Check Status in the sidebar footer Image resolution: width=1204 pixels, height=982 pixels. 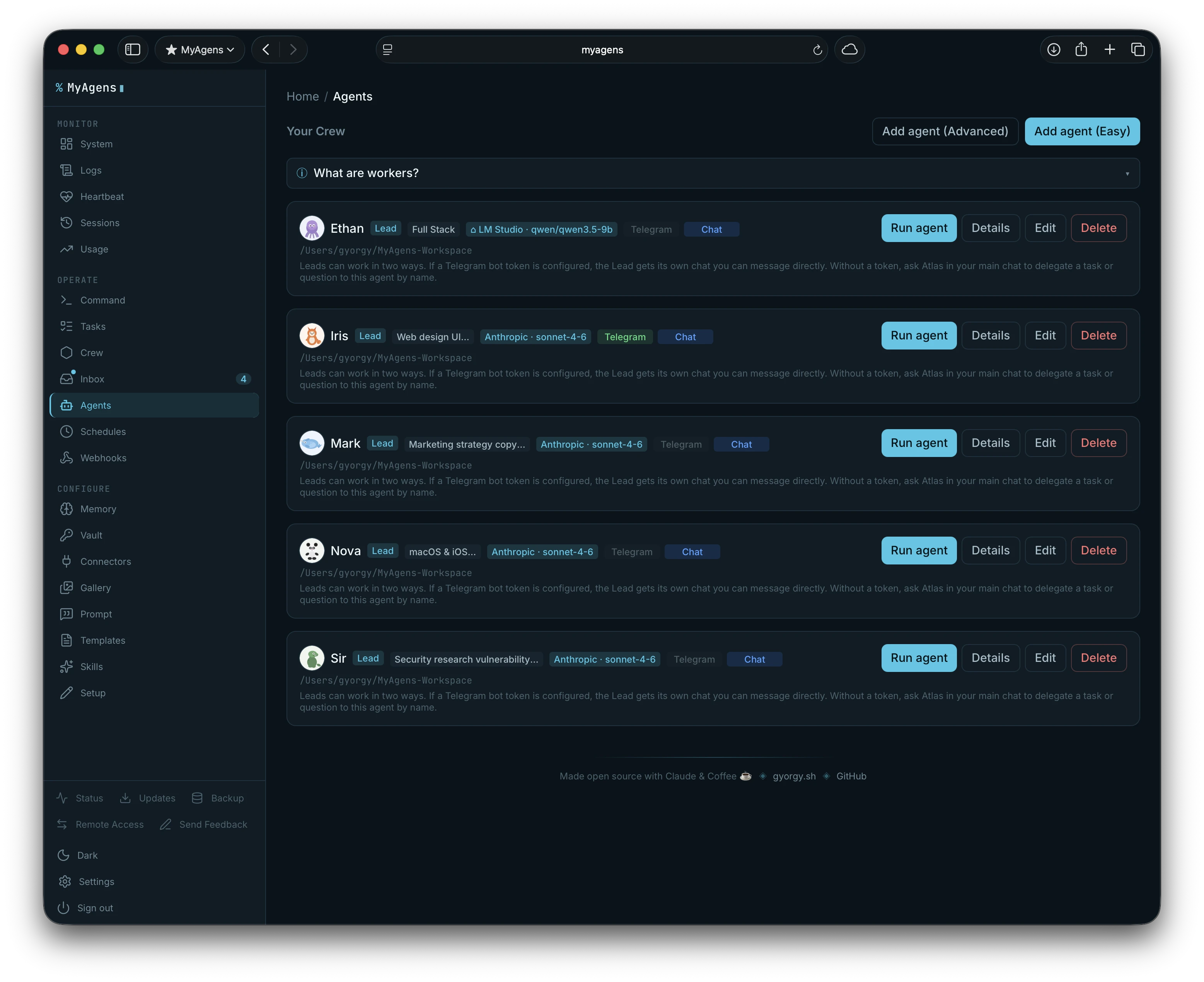[x=80, y=798]
